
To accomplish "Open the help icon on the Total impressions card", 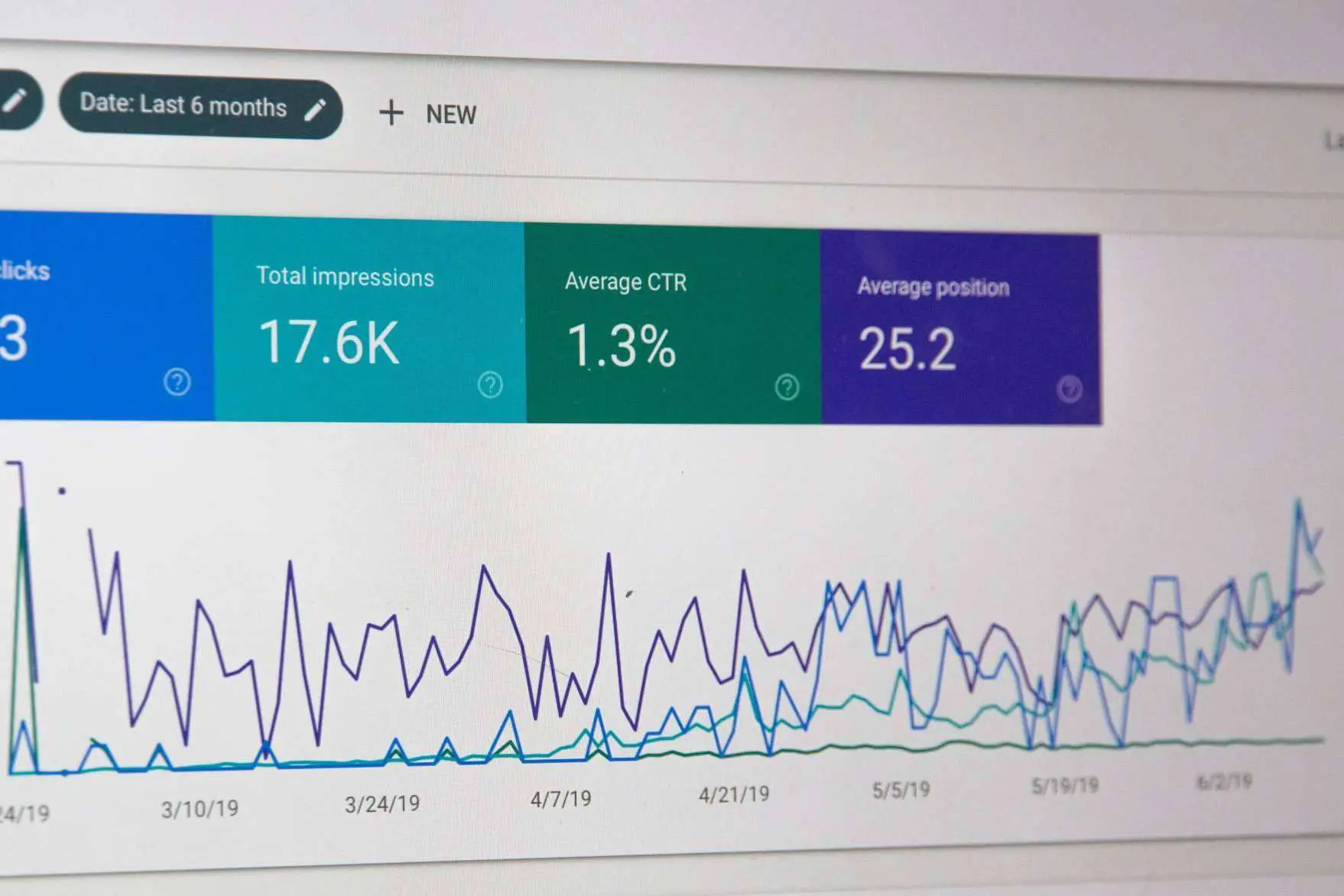I will pyautogui.click(x=490, y=385).
